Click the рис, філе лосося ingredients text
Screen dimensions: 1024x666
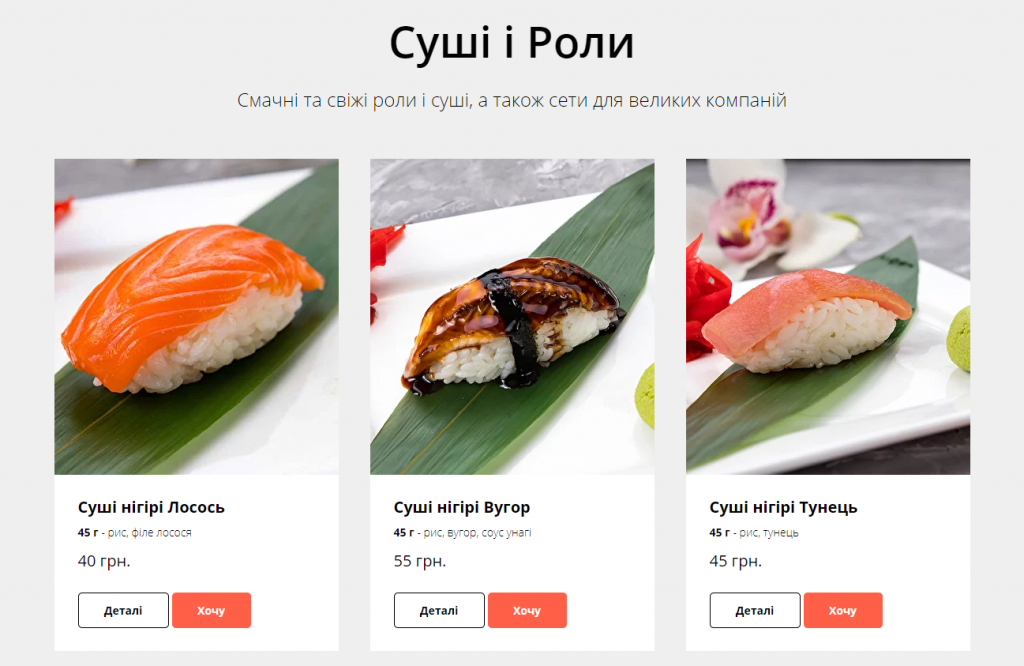(150, 533)
